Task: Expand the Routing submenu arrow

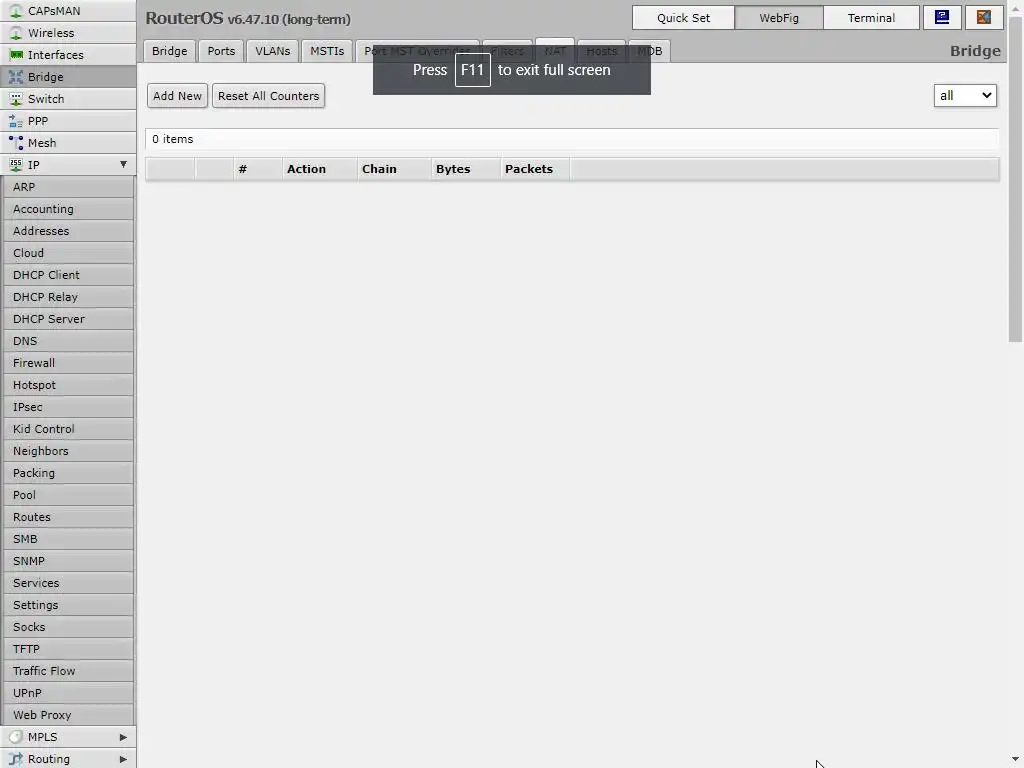Action: coord(123,759)
